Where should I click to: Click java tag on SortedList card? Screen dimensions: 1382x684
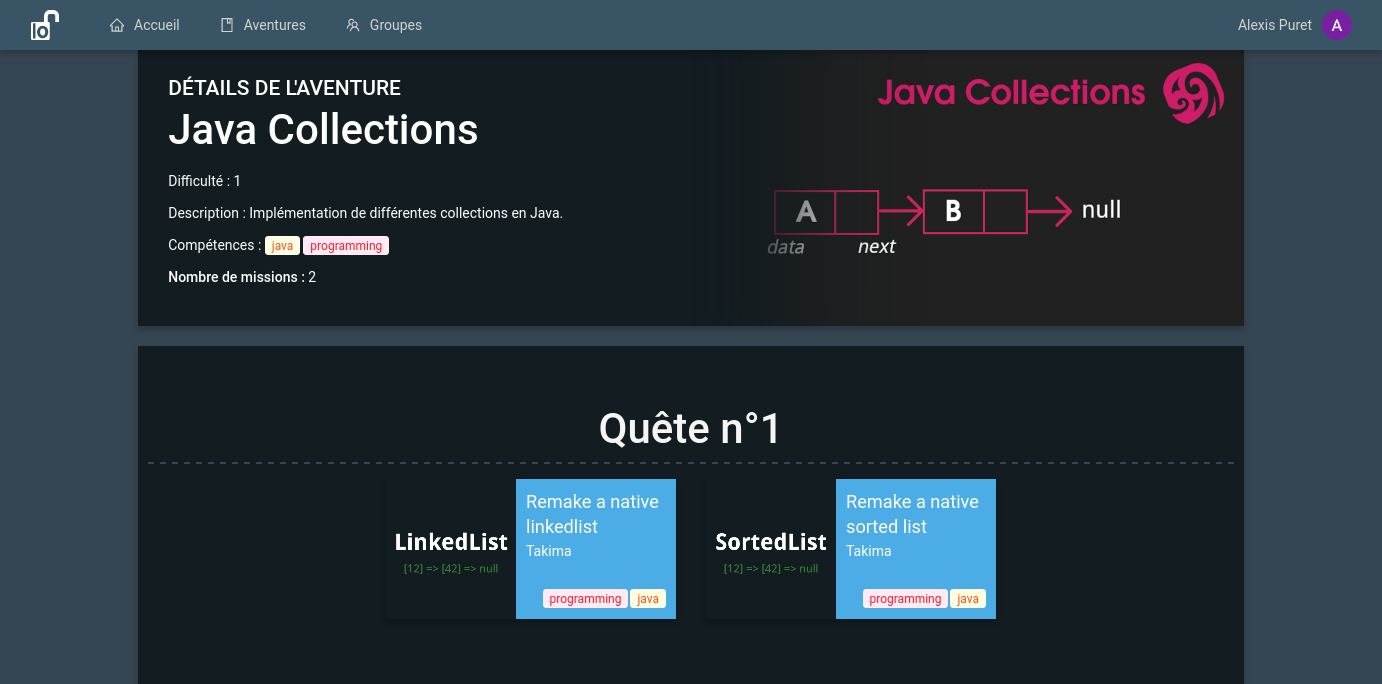coord(968,599)
